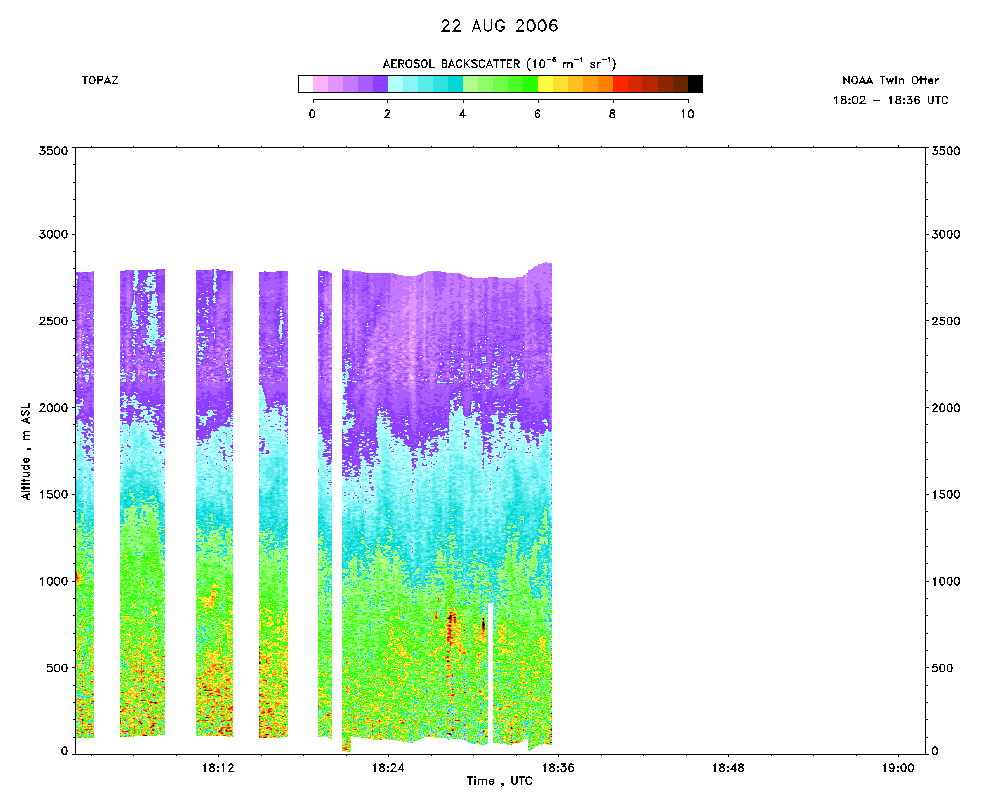Click the colorbar tick label 6
Image resolution: width=1000 pixels, height=800 pixels.
click(538, 114)
